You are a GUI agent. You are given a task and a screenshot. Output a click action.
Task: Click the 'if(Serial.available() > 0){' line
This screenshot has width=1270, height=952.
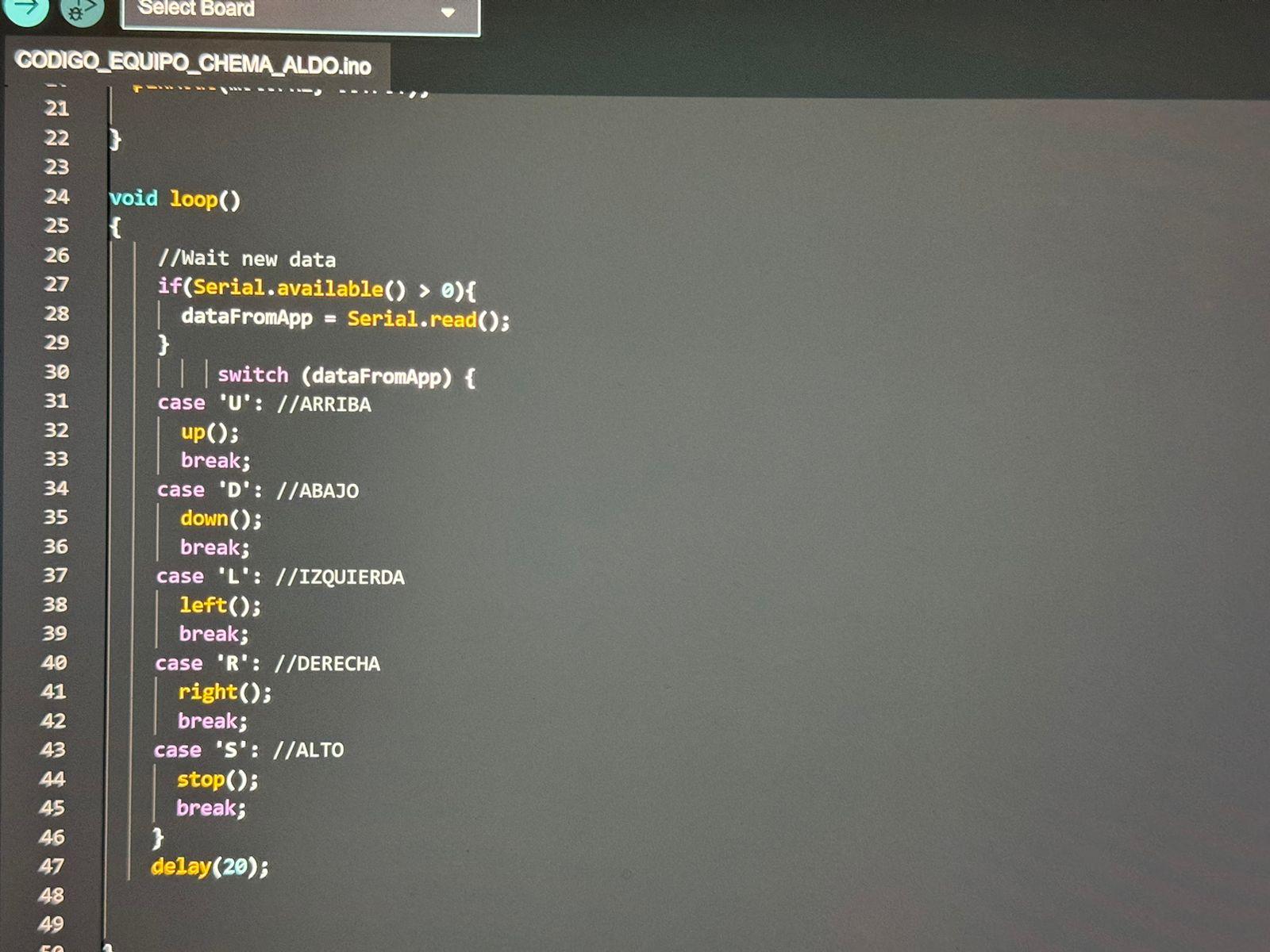(317, 288)
